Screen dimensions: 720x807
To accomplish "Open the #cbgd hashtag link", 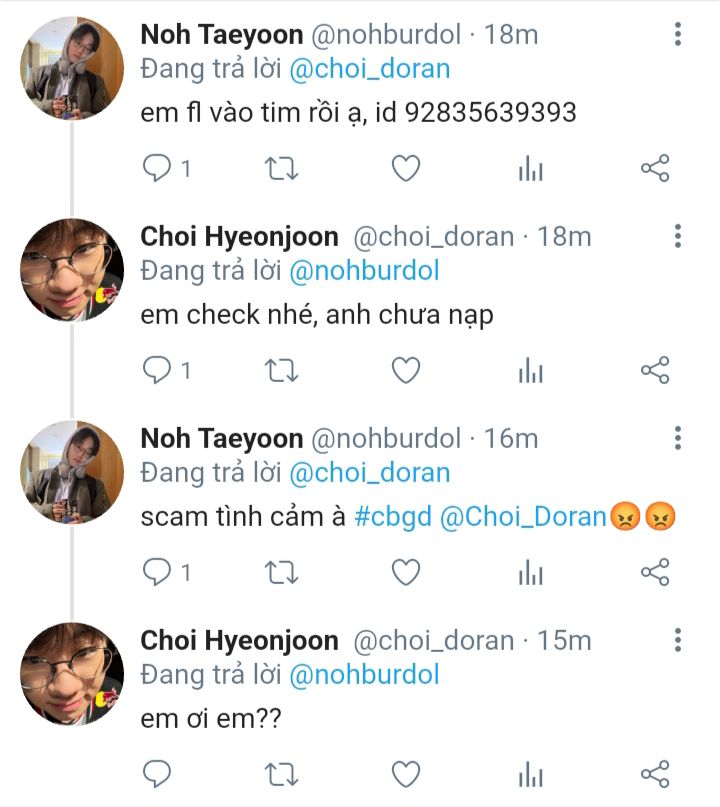I will [x=393, y=517].
